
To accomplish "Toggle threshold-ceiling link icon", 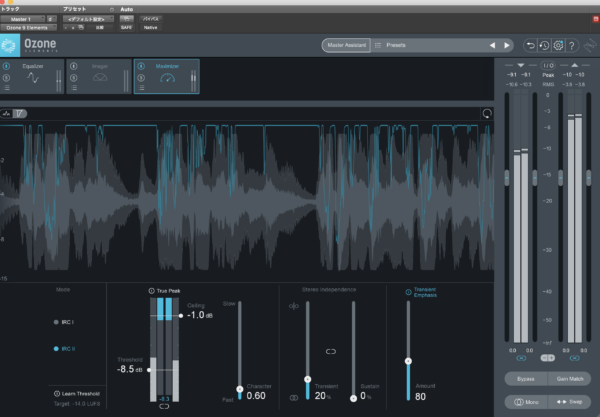I will click(x=164, y=406).
